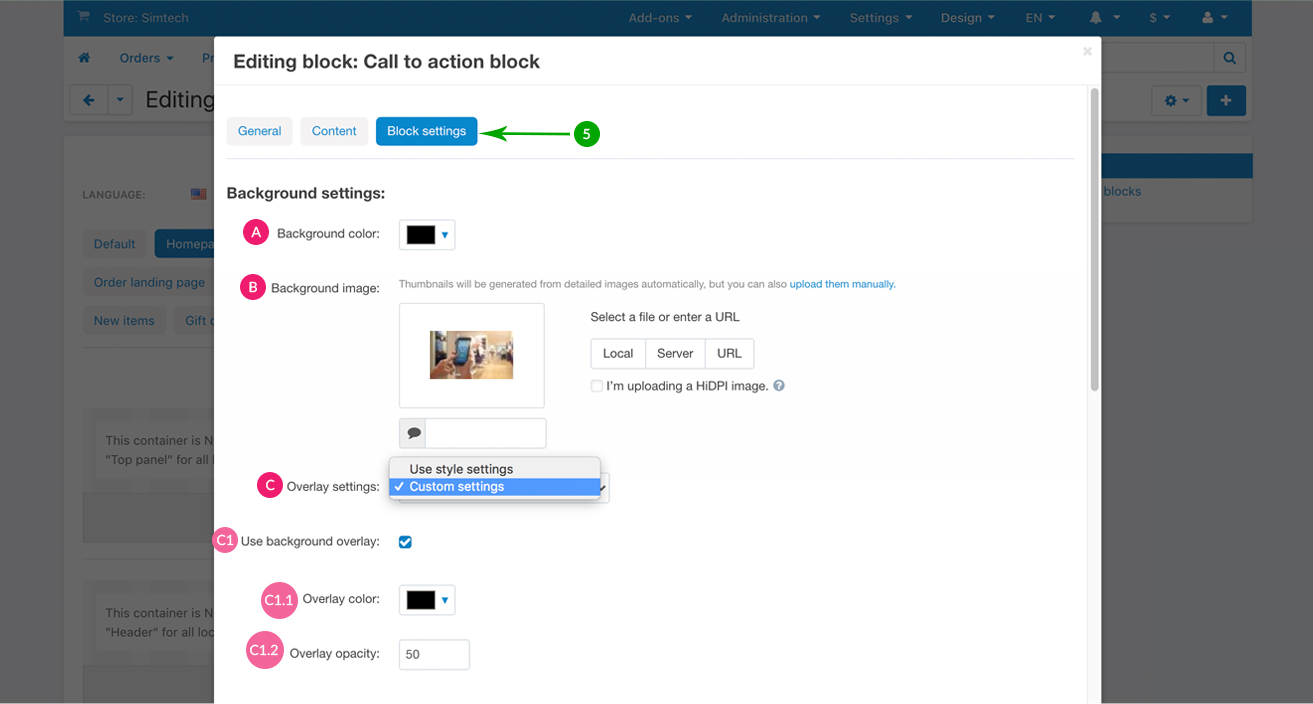Follow the upload them manually link
The height and width of the screenshot is (704, 1313).
842,284
